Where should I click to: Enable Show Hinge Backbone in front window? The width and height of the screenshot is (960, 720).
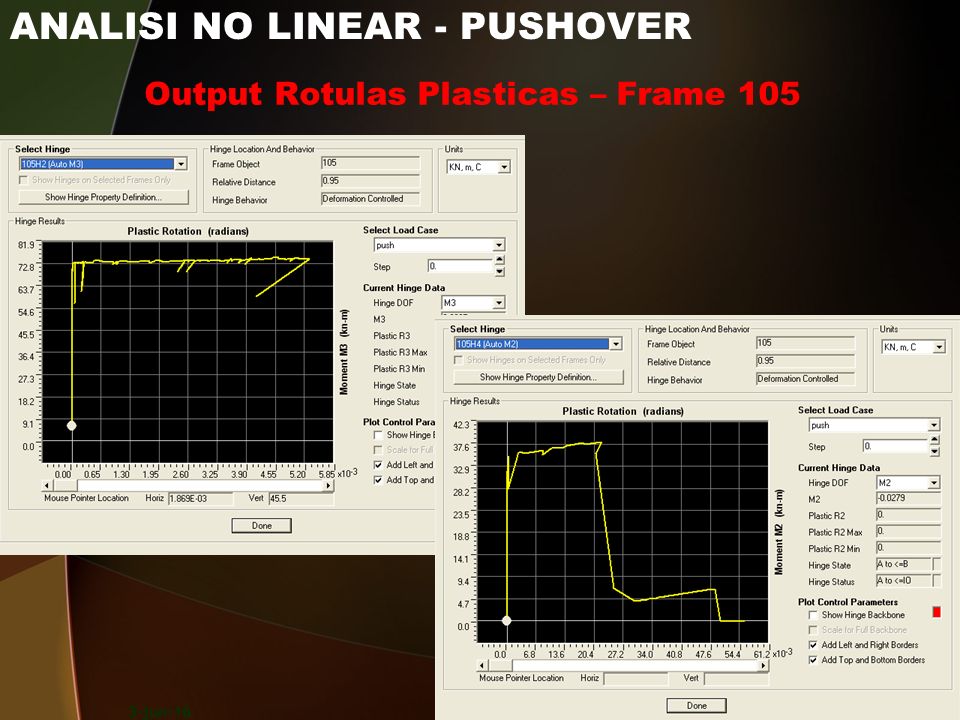click(x=813, y=615)
